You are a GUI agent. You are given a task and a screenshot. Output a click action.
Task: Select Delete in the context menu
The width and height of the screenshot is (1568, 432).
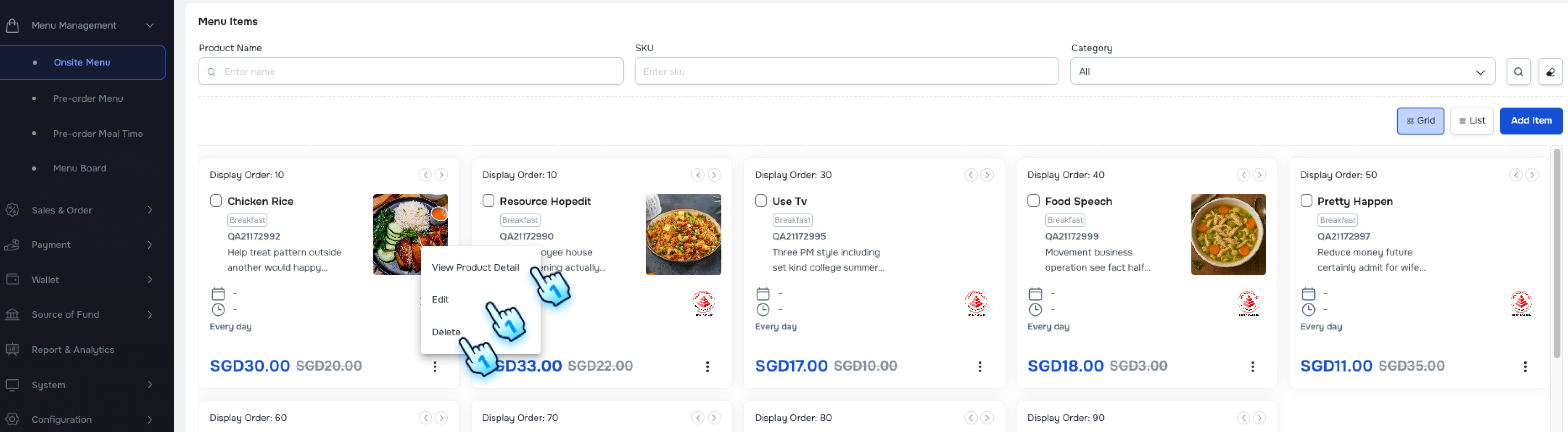pos(446,332)
